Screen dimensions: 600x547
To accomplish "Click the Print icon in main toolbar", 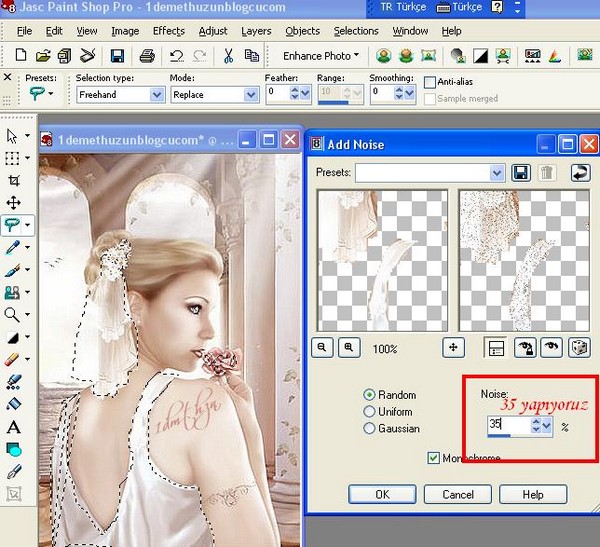I will [147, 56].
